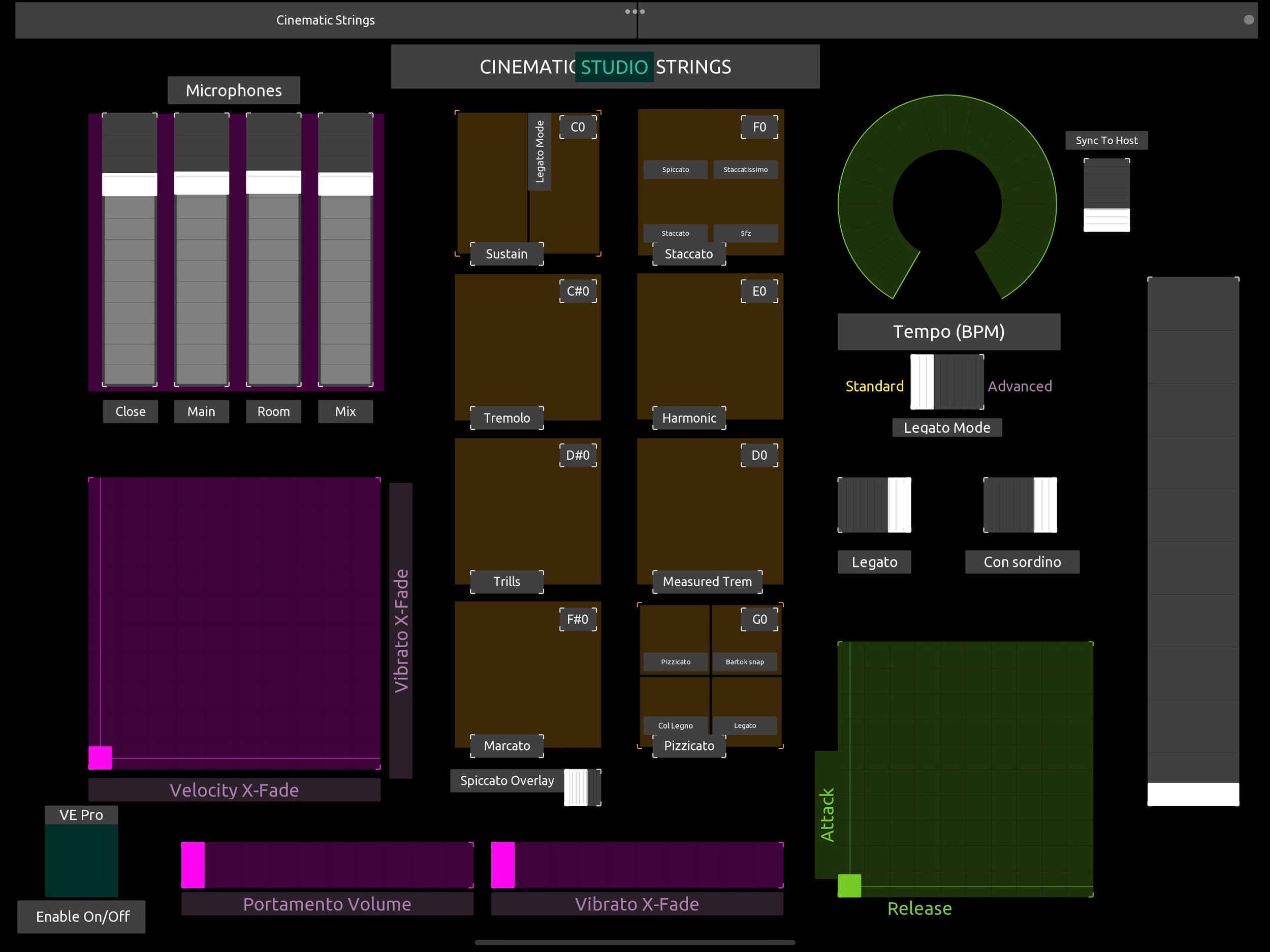The image size is (1270, 952).
Task: Toggle the Con sordino switch
Action: coord(1020,505)
